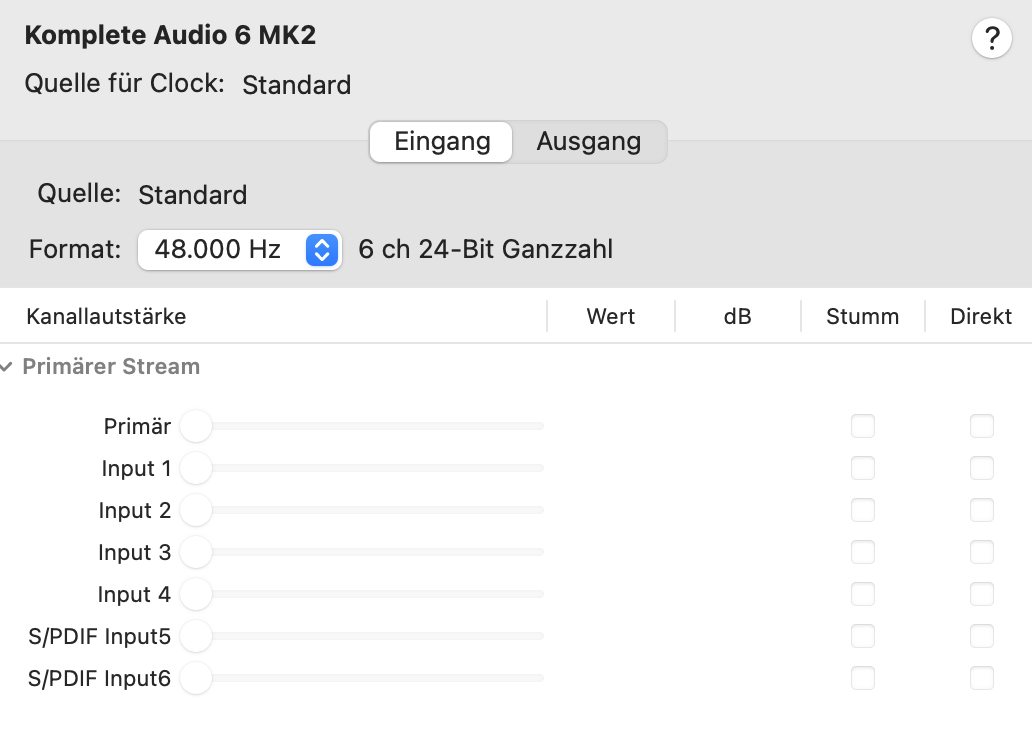Toggle Direkt checkbox for Input 2

pos(981,510)
